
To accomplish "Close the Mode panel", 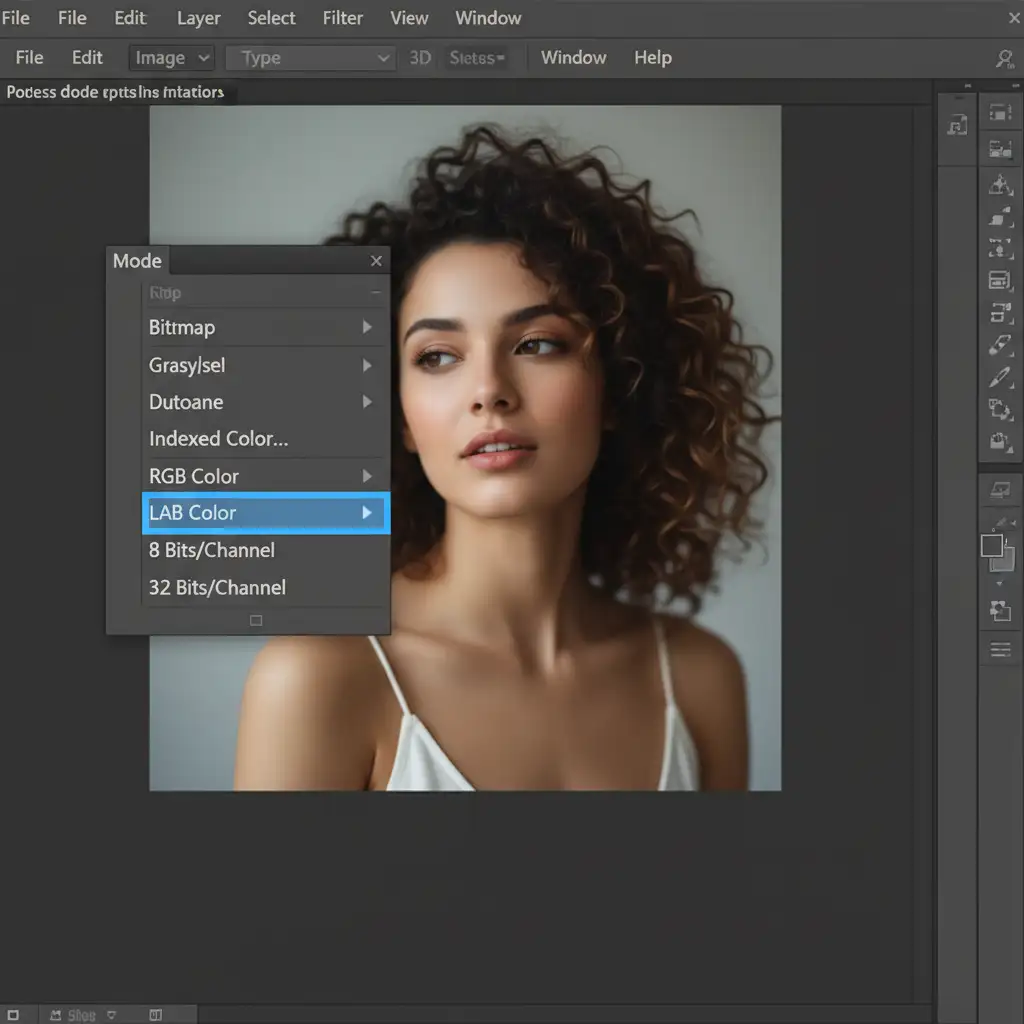I will 376,261.
